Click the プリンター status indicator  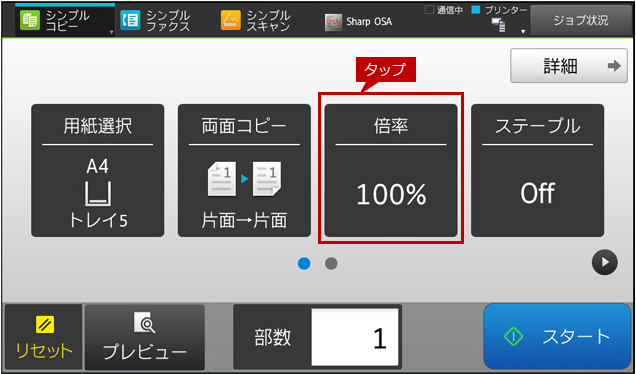500,10
